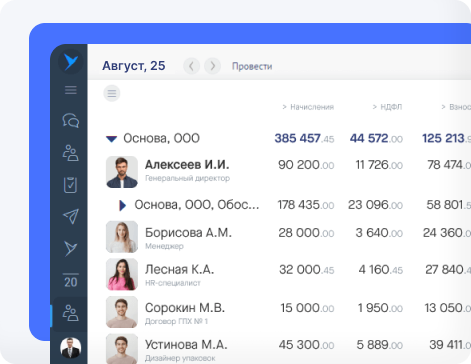
Task: Click the Основа, ООО, Обос... row label
Action: point(197,205)
